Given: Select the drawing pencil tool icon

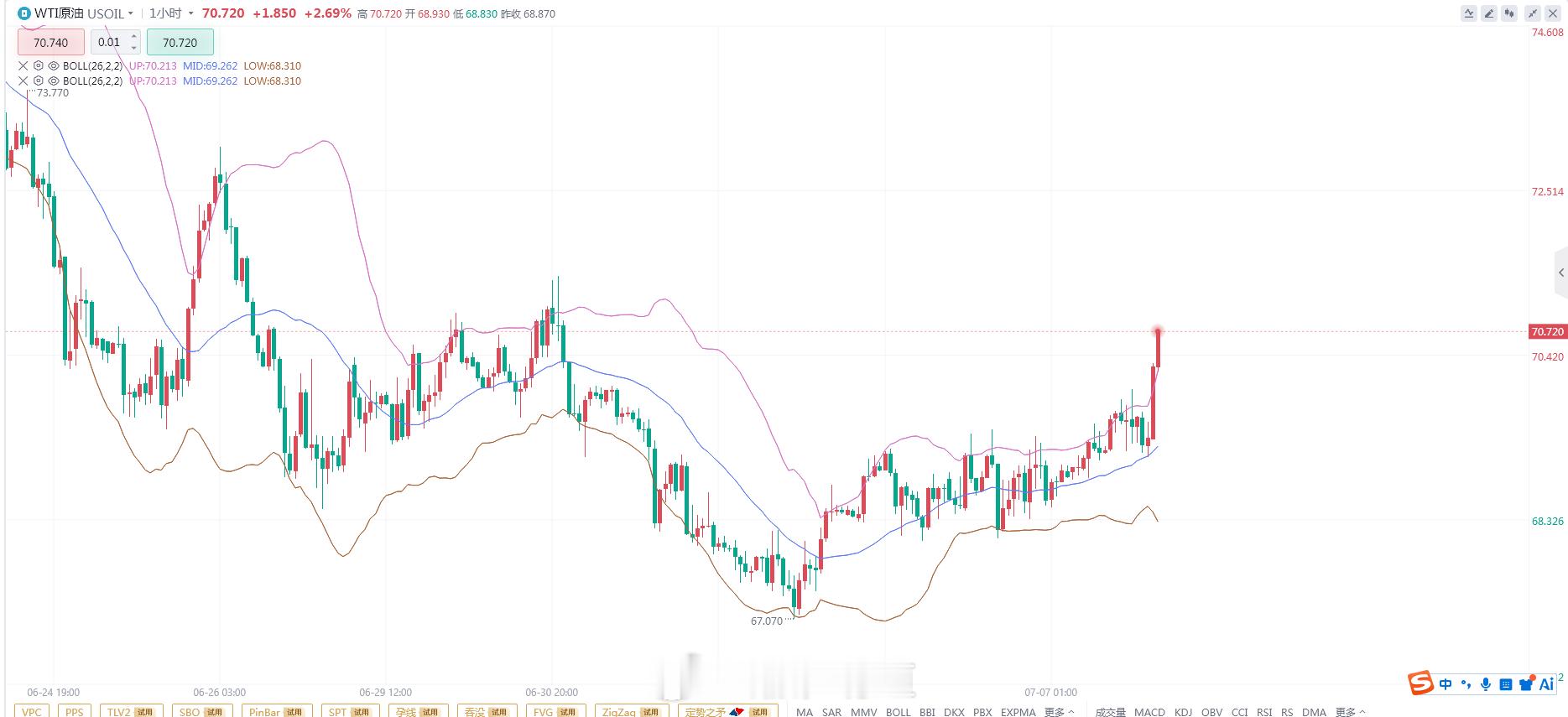Looking at the screenshot, I should (1489, 13).
